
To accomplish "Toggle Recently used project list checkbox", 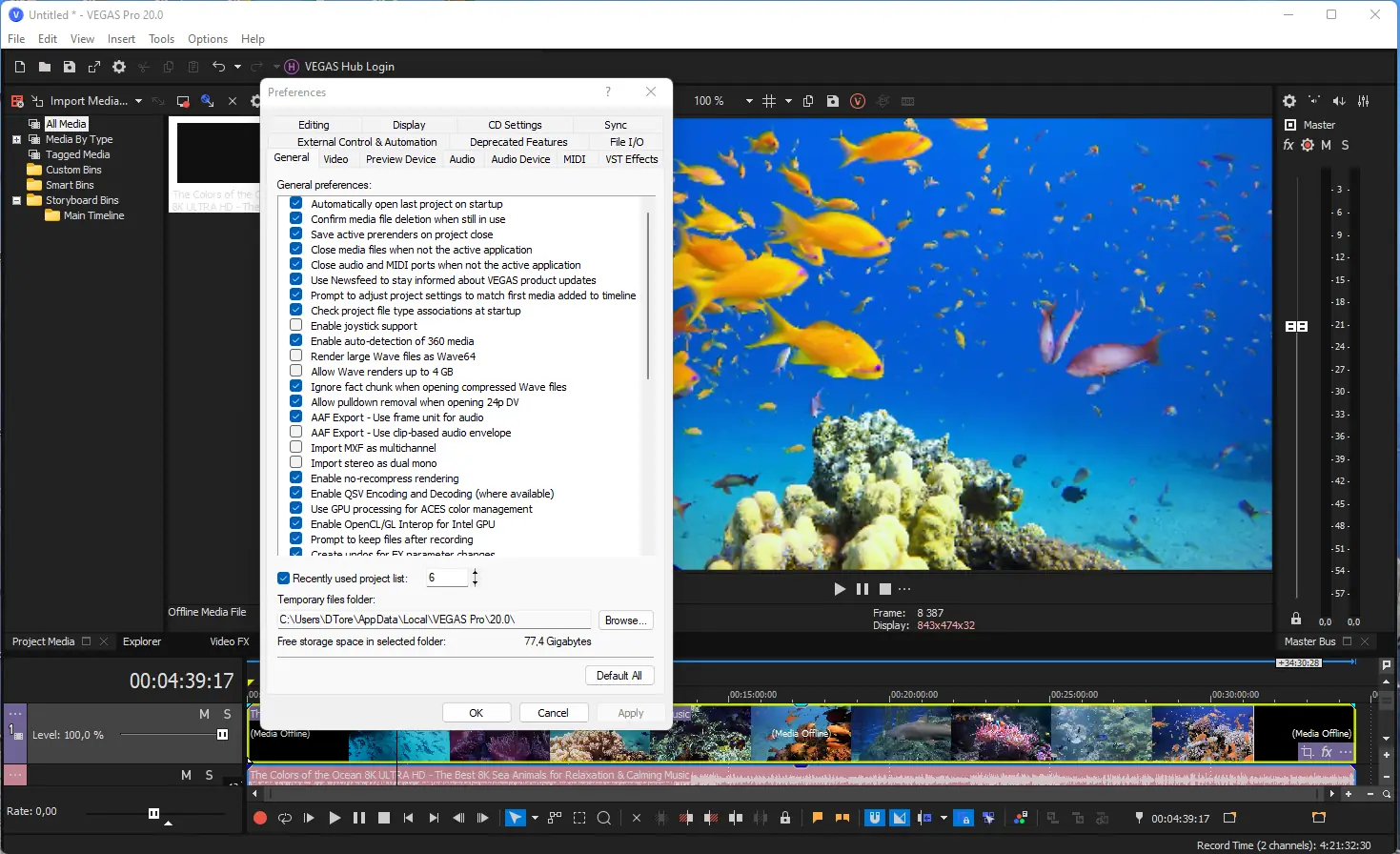I will coord(283,579).
